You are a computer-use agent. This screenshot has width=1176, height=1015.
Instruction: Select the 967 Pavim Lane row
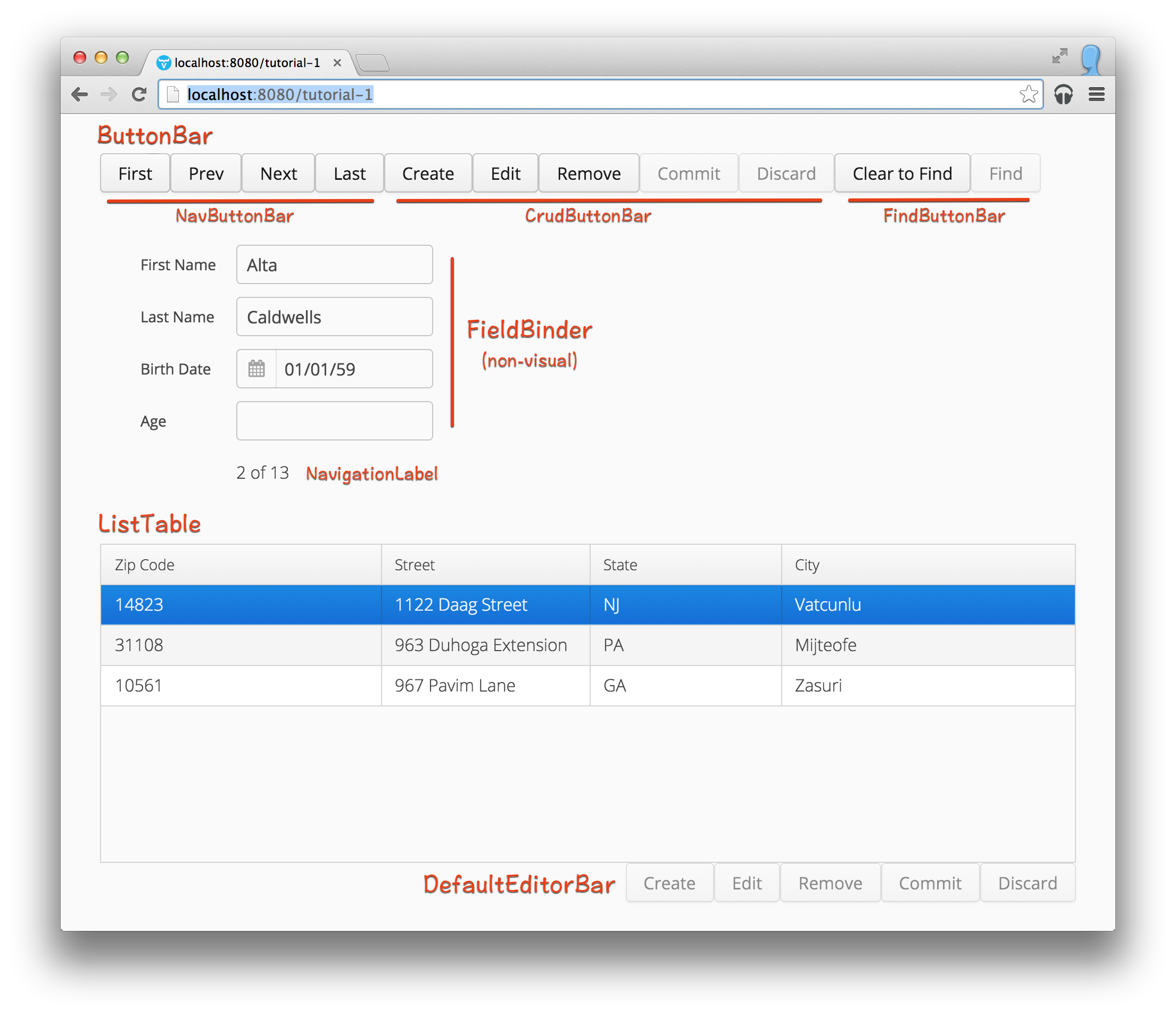588,685
